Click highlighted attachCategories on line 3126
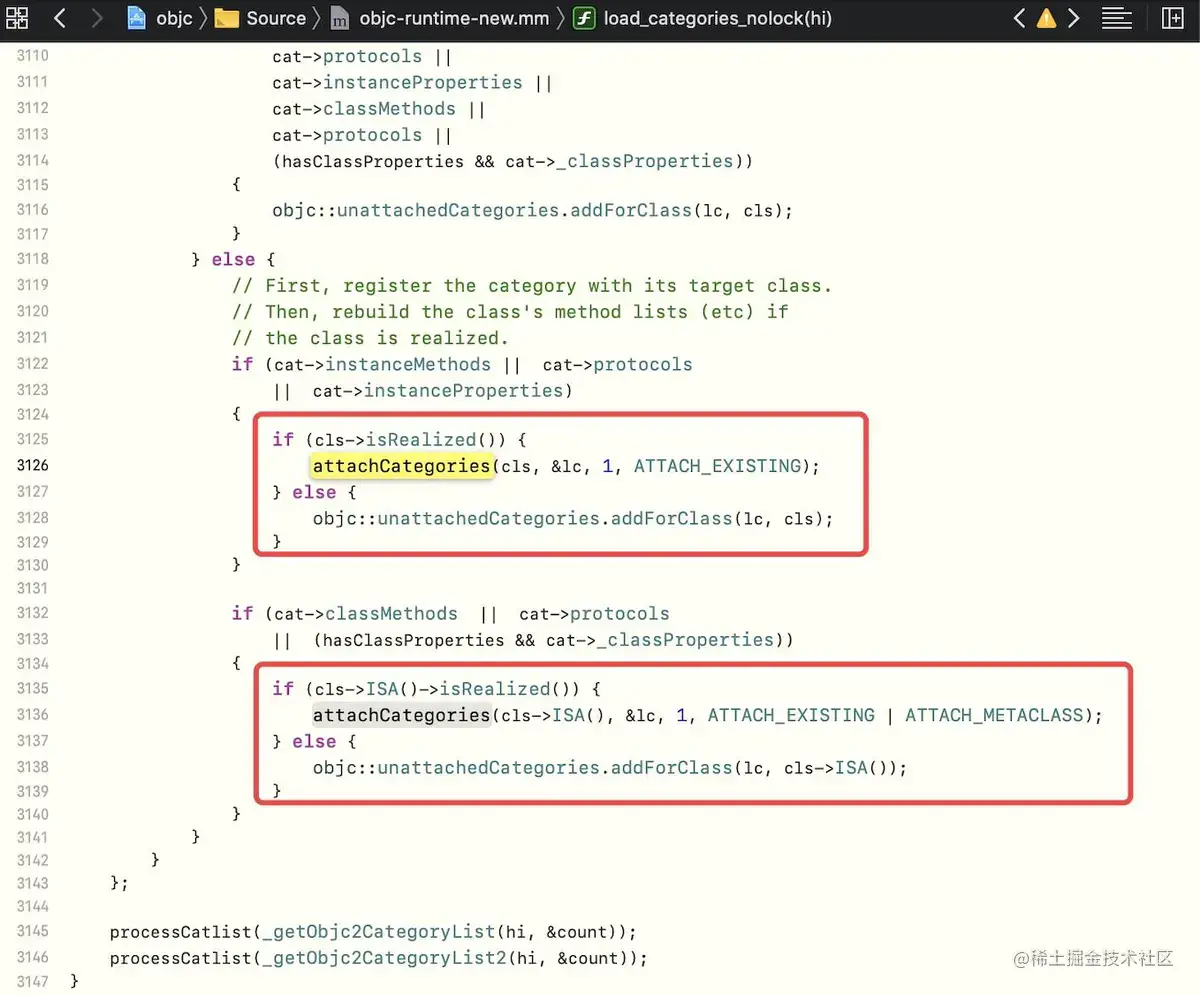 pos(401,465)
